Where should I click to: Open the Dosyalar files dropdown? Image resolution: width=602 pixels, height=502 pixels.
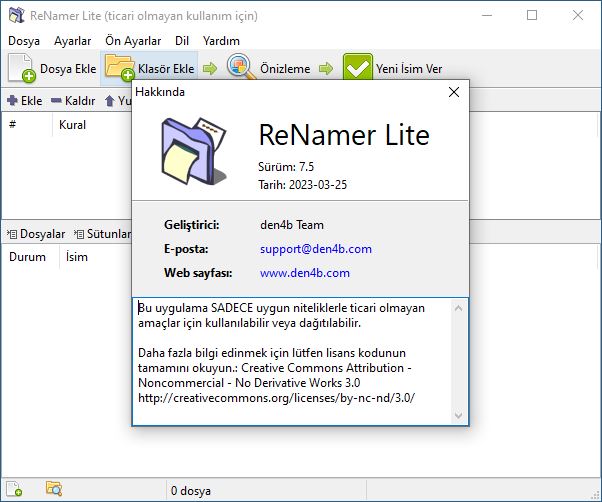pos(36,234)
